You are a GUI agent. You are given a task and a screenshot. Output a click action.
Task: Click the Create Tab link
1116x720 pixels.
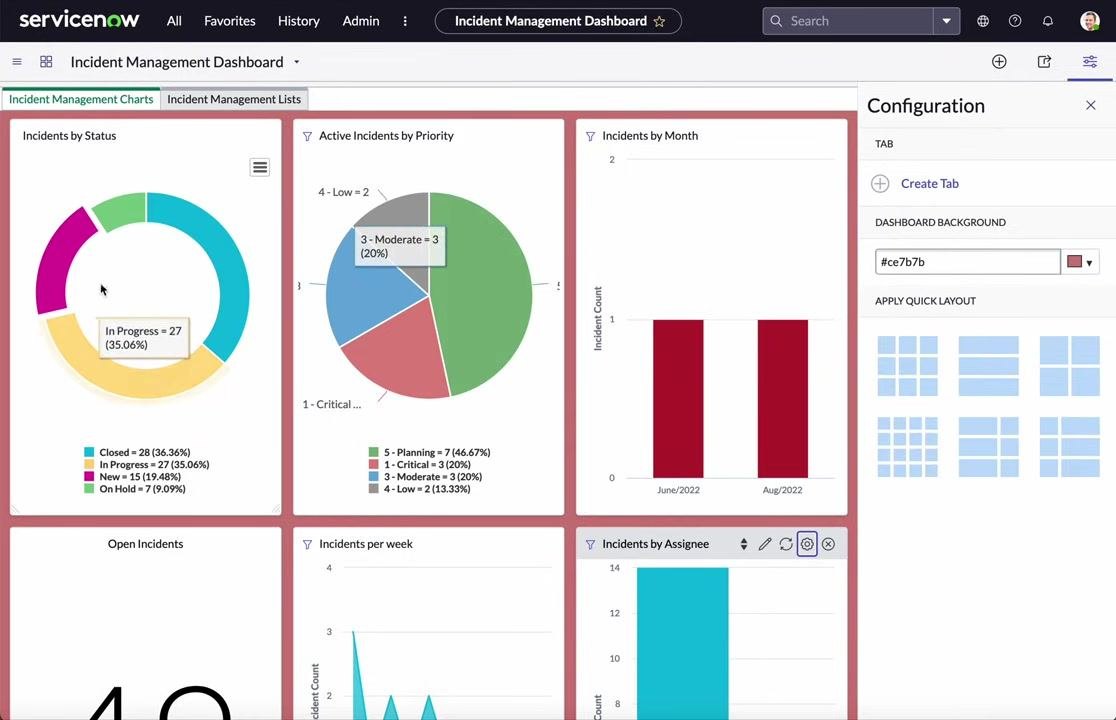pyautogui.click(x=930, y=184)
